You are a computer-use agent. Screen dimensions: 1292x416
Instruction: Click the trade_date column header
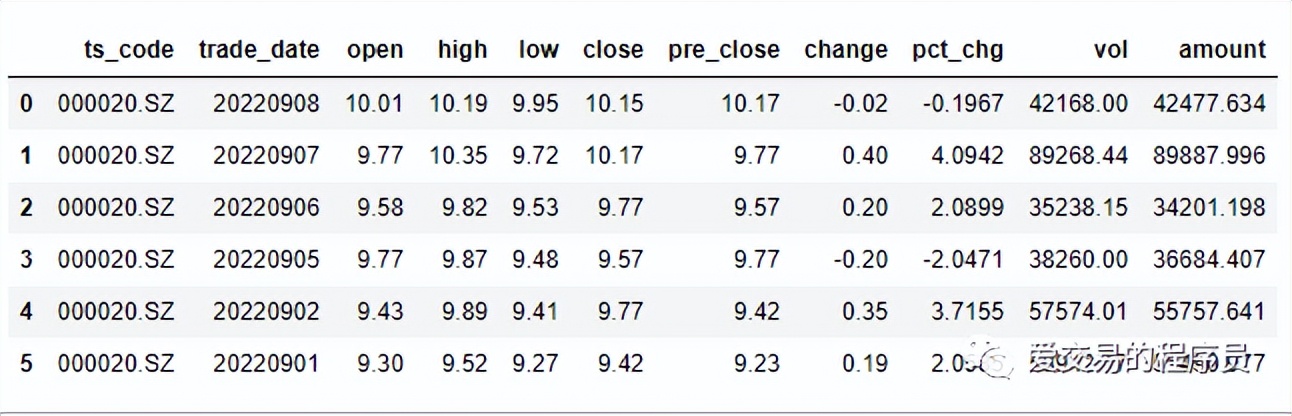point(259,50)
